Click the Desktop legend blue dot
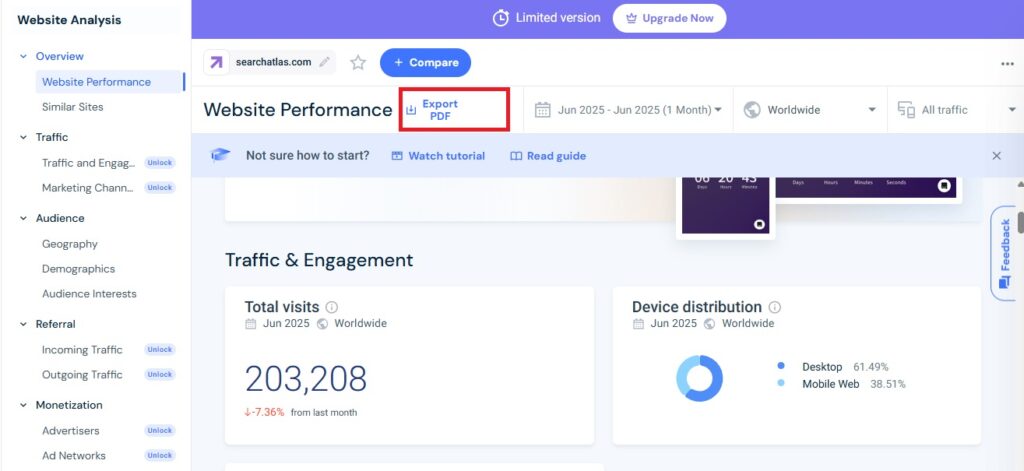The image size is (1024, 471). pos(780,366)
